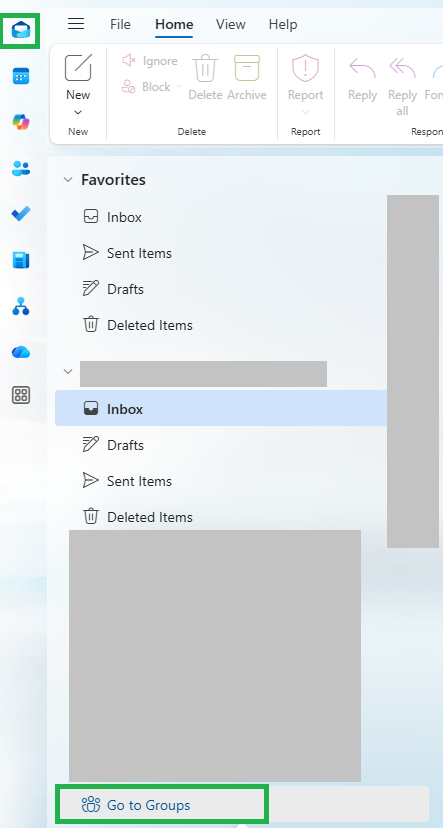Open the OneDrive cloud icon
443x828 pixels.
coord(21,352)
